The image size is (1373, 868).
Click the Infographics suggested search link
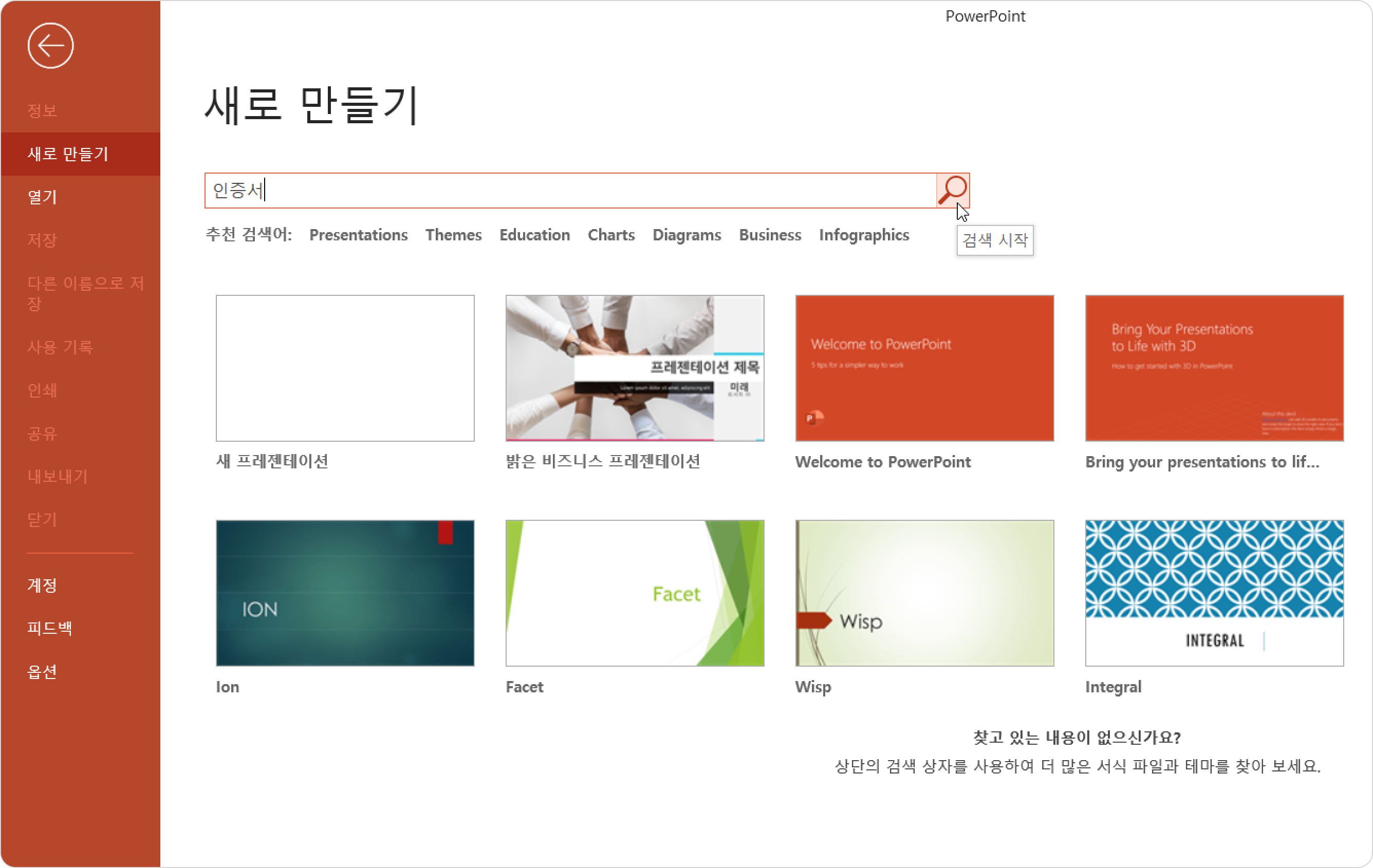click(864, 235)
